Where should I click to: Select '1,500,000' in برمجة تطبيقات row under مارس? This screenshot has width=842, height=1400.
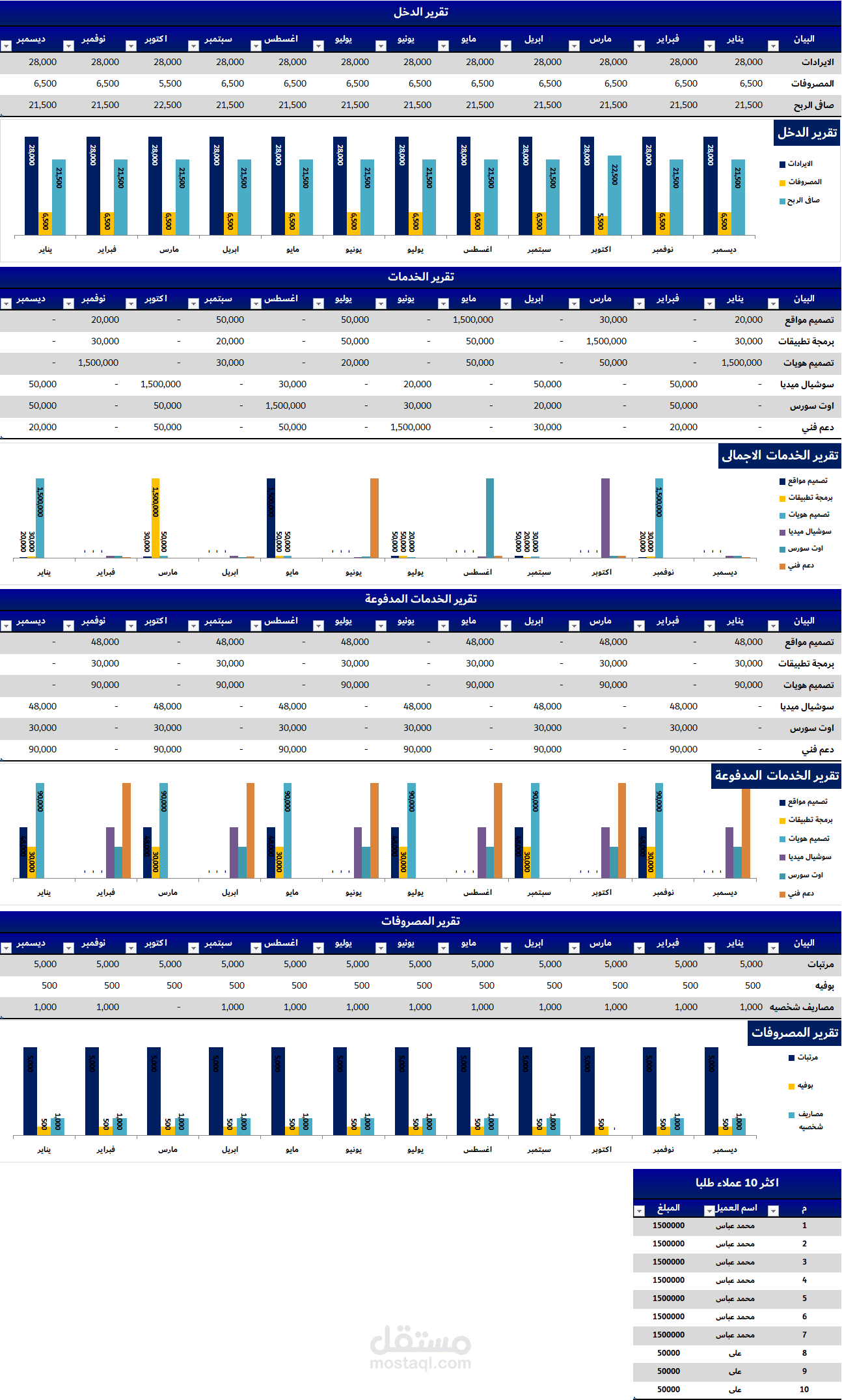(606, 342)
